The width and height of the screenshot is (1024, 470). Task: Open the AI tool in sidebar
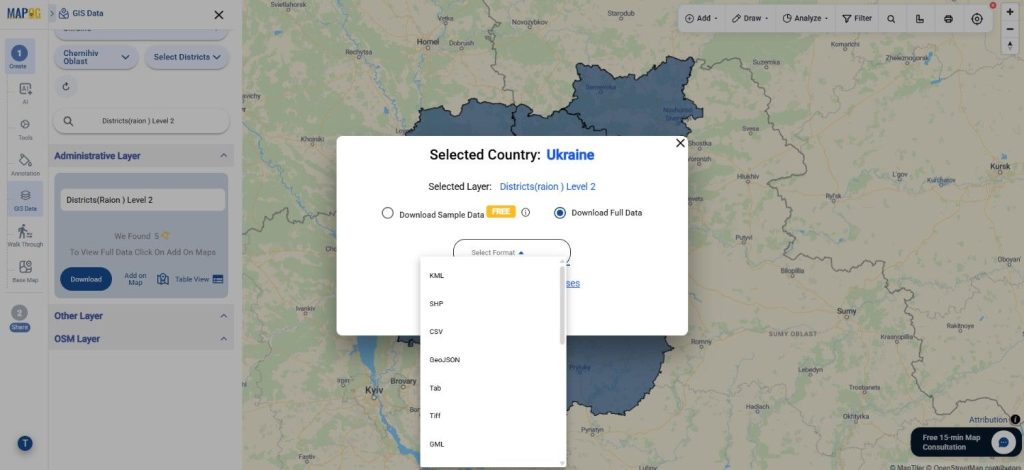coord(25,93)
